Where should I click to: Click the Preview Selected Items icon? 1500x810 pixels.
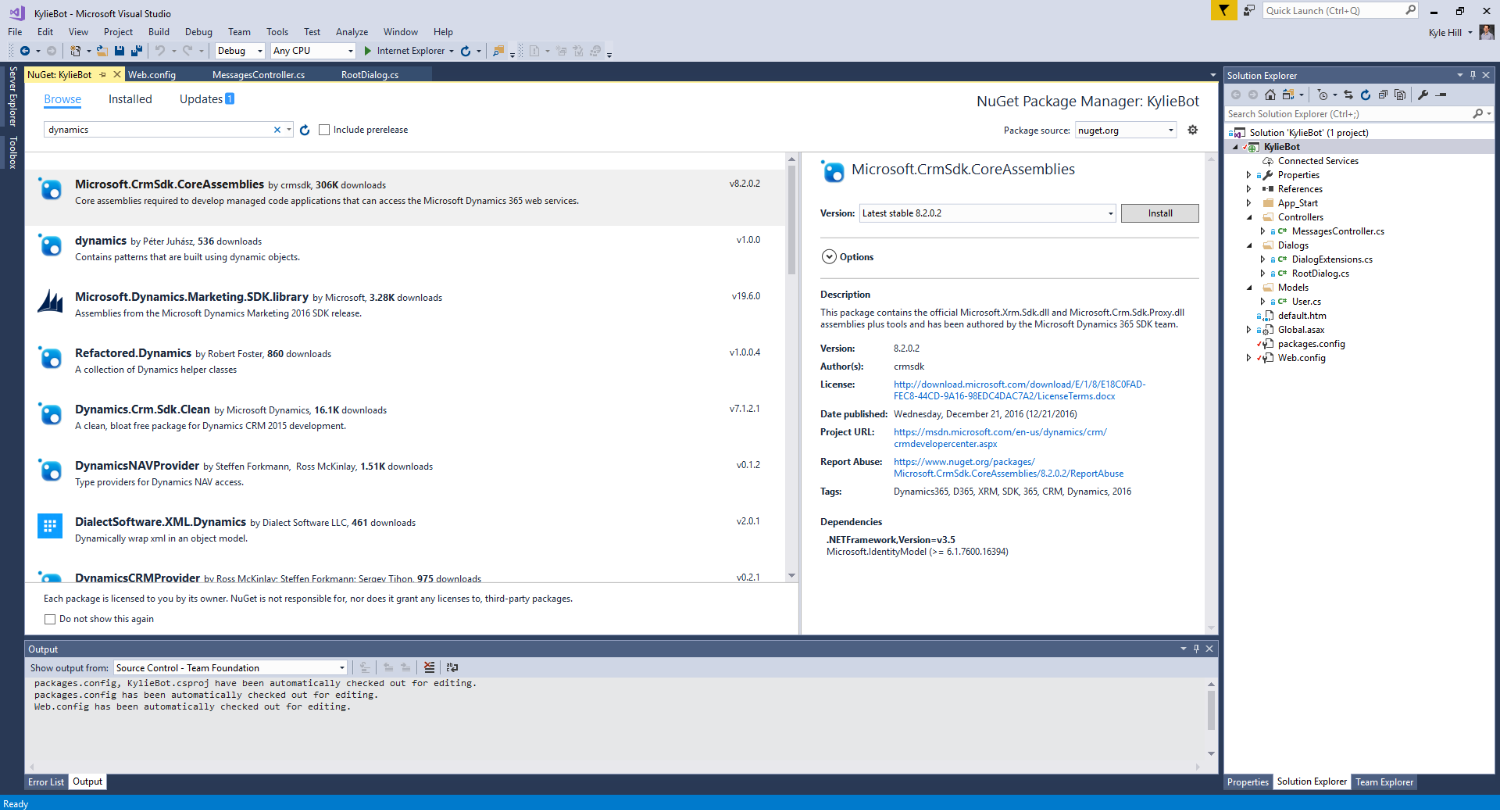tap(1439, 95)
